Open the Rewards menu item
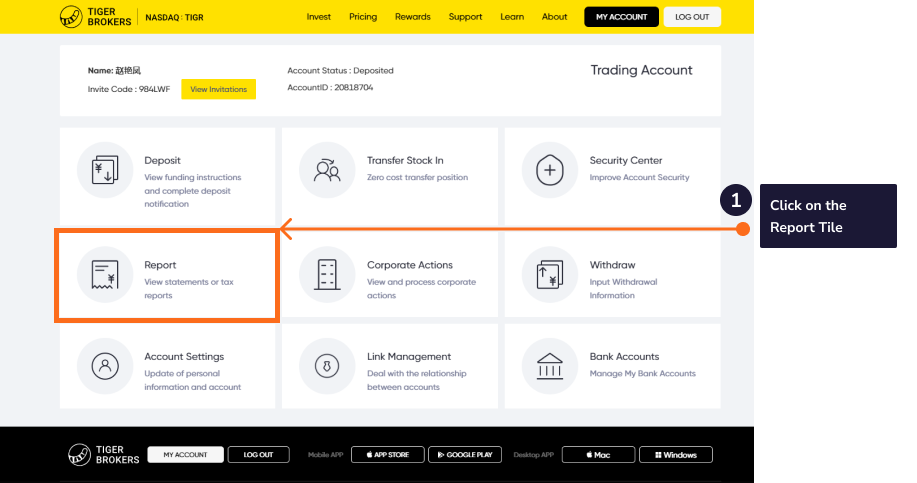Screen dimensions: 917x483 coord(413,17)
